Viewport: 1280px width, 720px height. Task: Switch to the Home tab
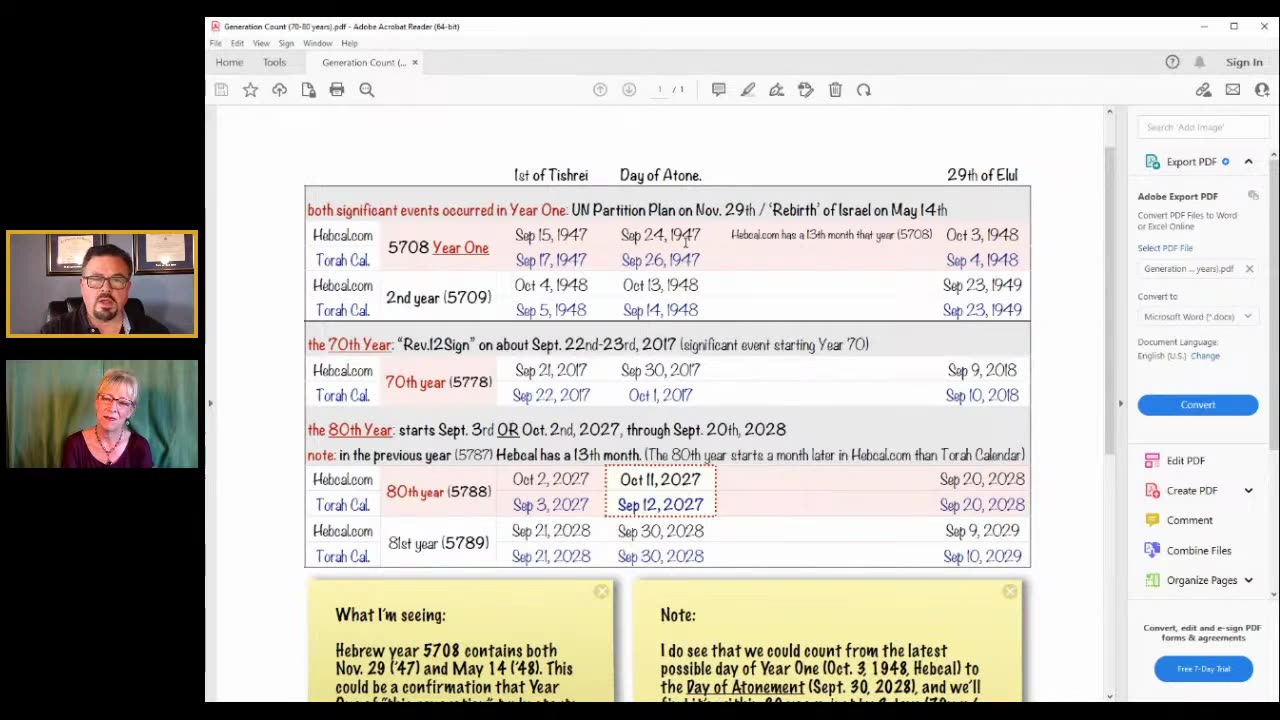coord(229,62)
